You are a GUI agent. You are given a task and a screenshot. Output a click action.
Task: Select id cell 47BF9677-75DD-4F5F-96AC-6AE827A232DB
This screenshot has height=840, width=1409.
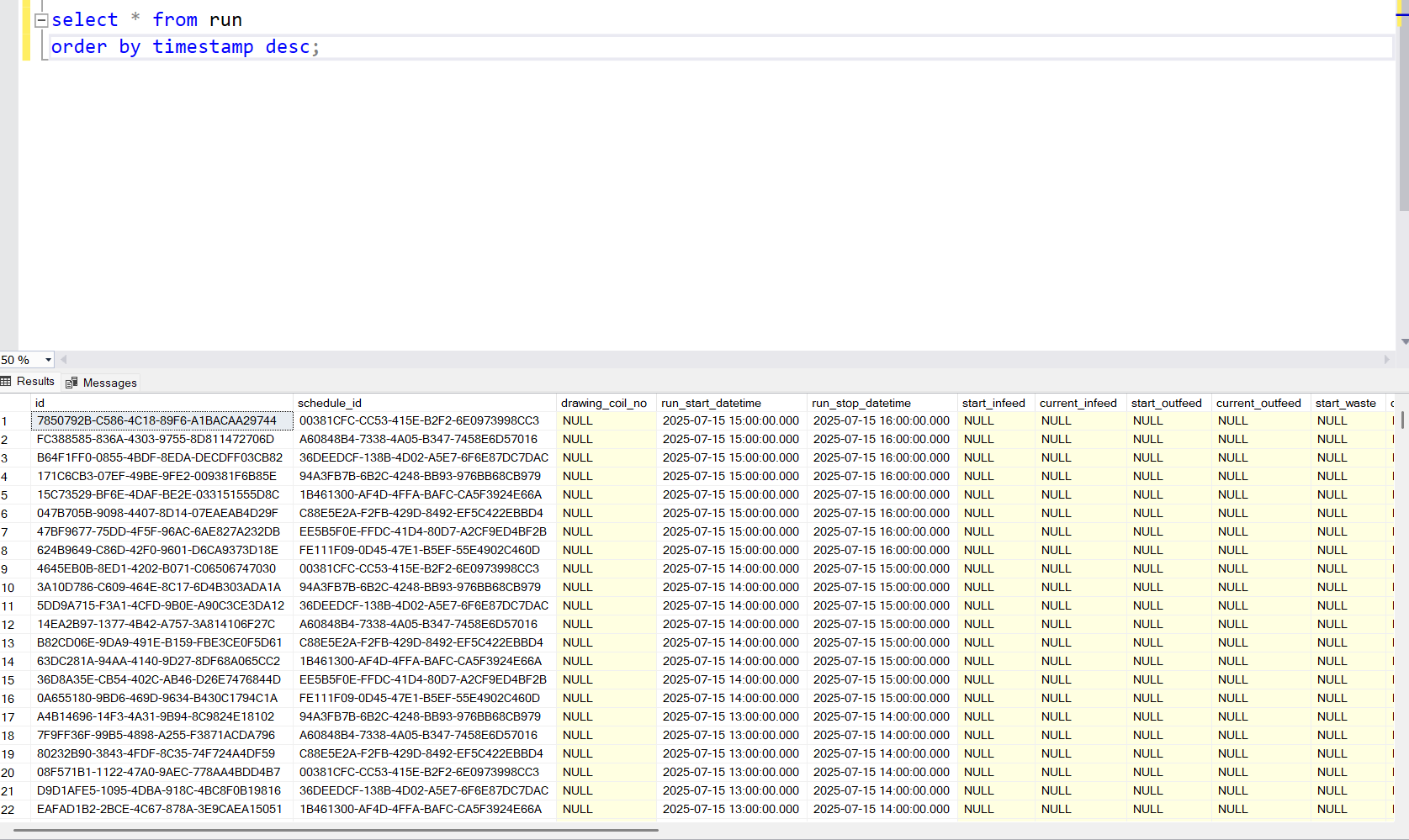162,532
